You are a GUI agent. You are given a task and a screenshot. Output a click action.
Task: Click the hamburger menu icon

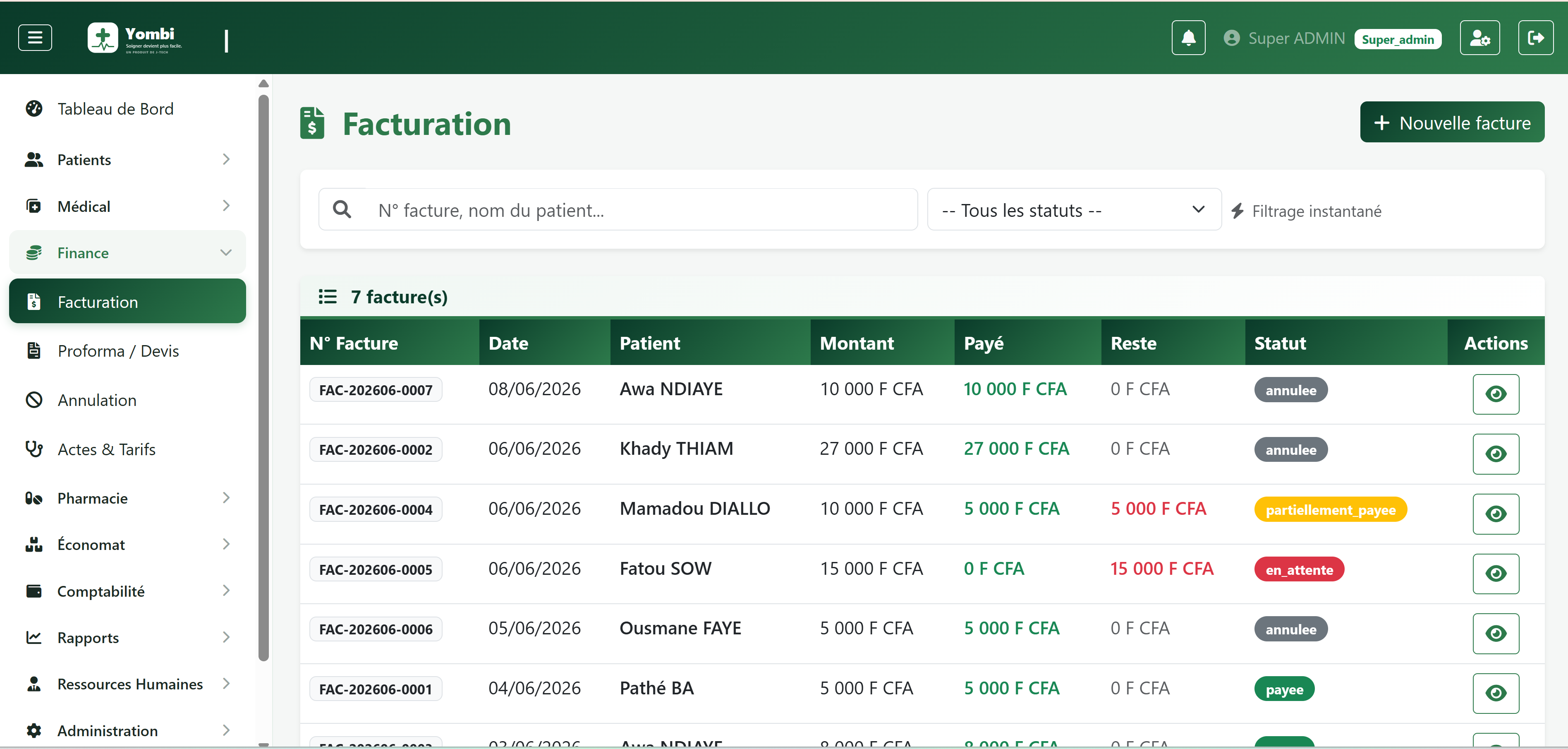(35, 38)
